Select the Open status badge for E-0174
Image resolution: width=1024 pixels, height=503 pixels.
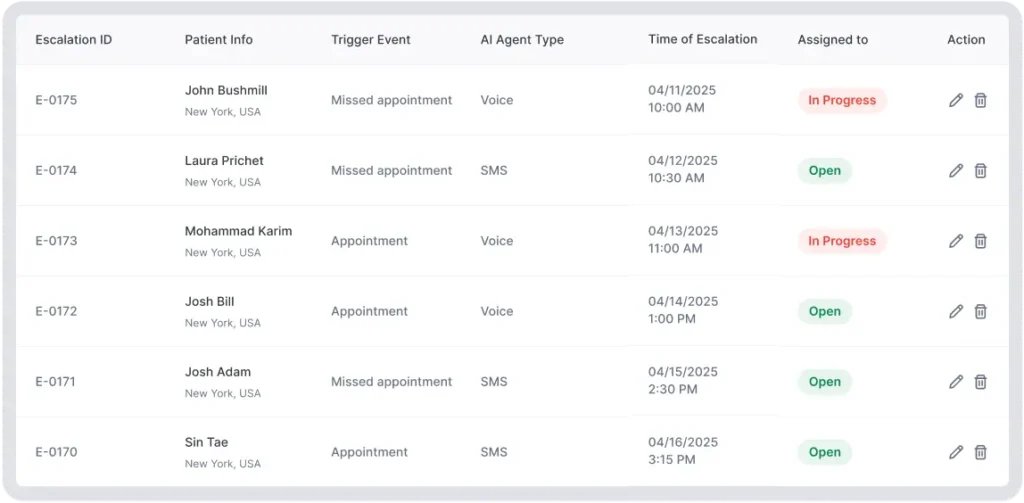(824, 171)
